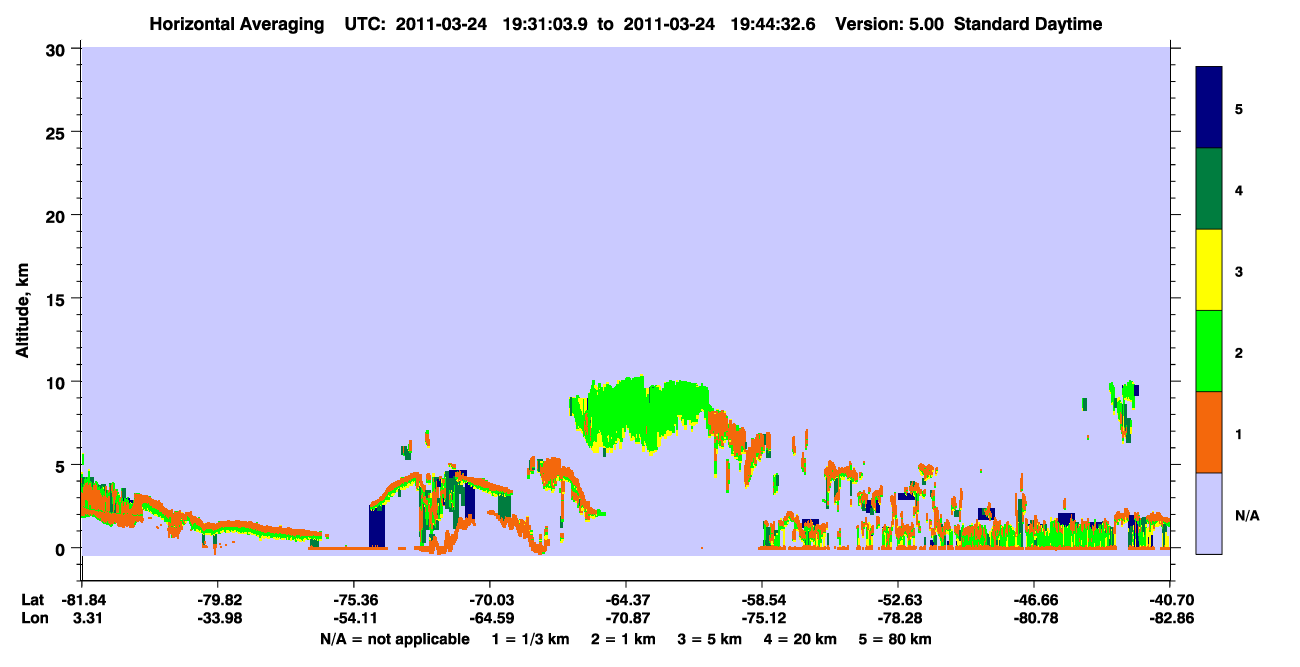This screenshot has height=667, width=1300.
Task: Click latitude value -79.82
Action: (218, 600)
